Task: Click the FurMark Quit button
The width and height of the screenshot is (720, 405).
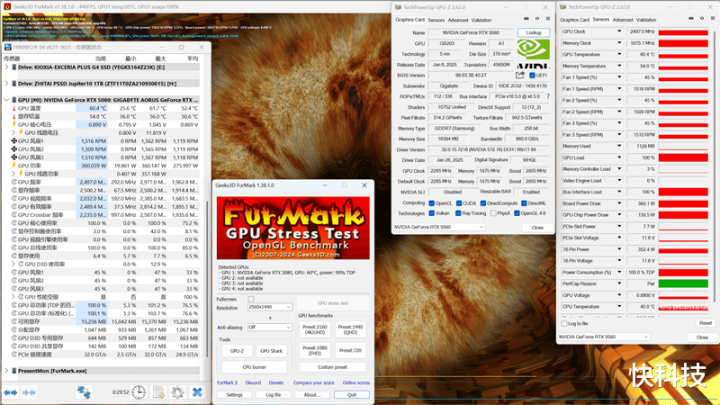Action: point(352,394)
